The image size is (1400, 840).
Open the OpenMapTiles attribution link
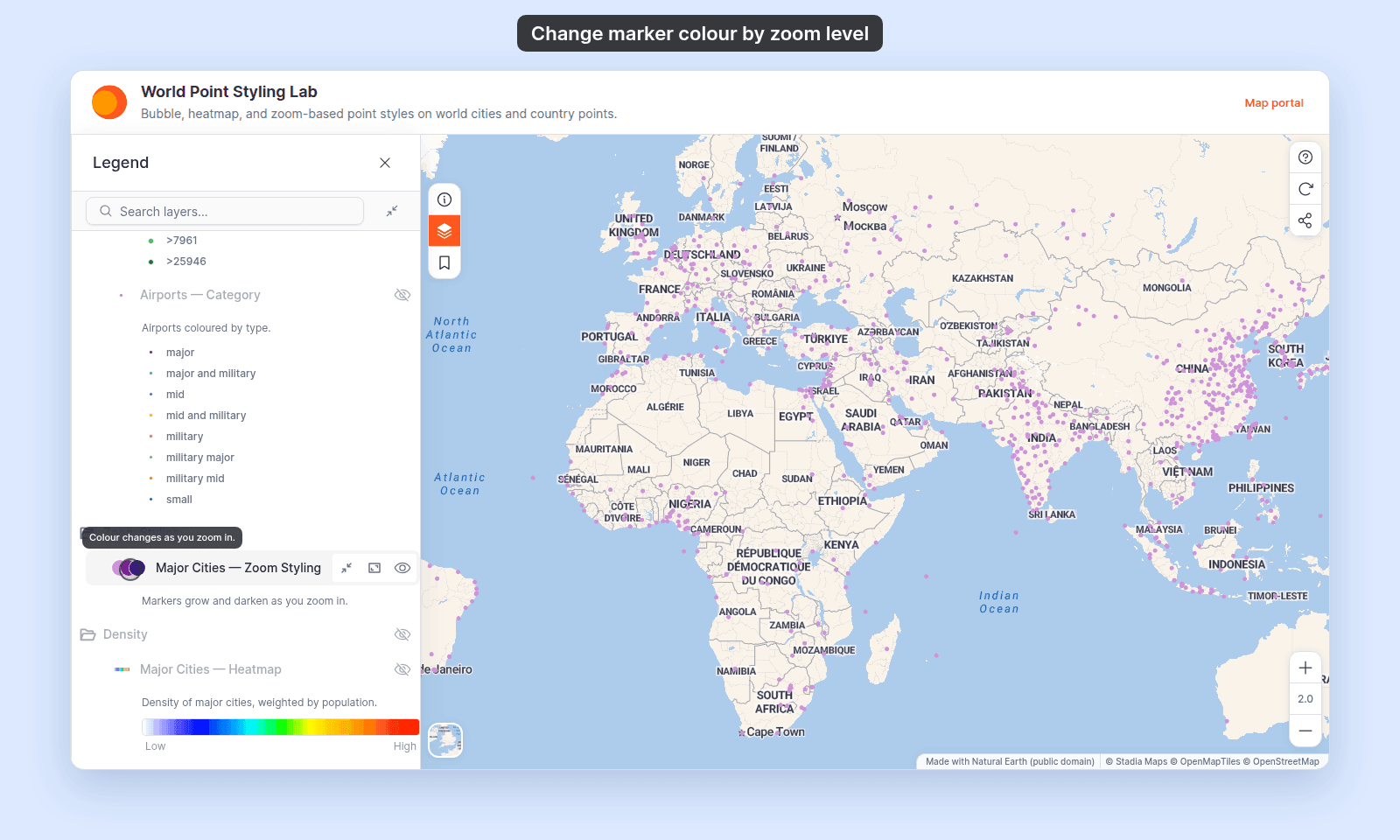[1205, 761]
